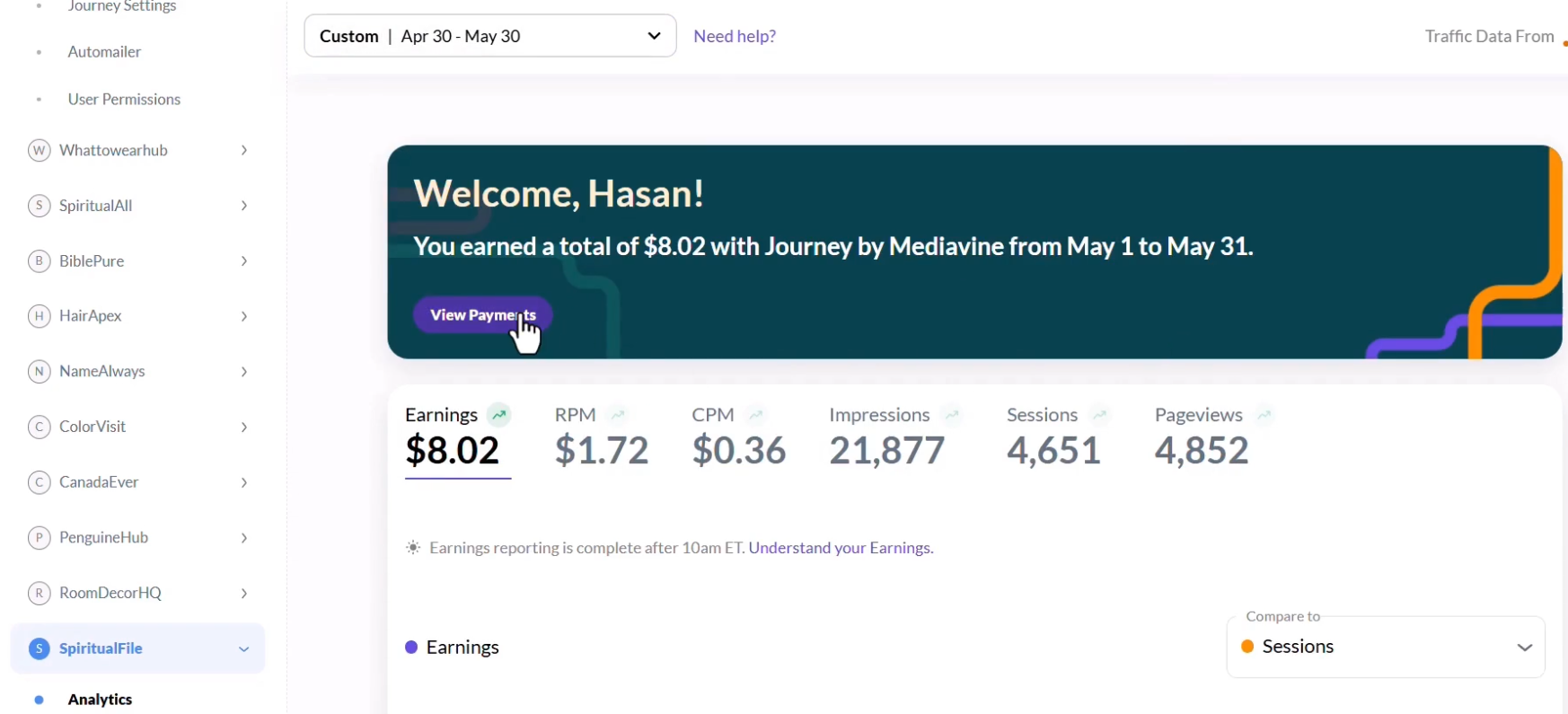Click the RoomDecorHQ 'R' circle icon
The width and height of the screenshot is (1568, 714).
[x=39, y=593]
